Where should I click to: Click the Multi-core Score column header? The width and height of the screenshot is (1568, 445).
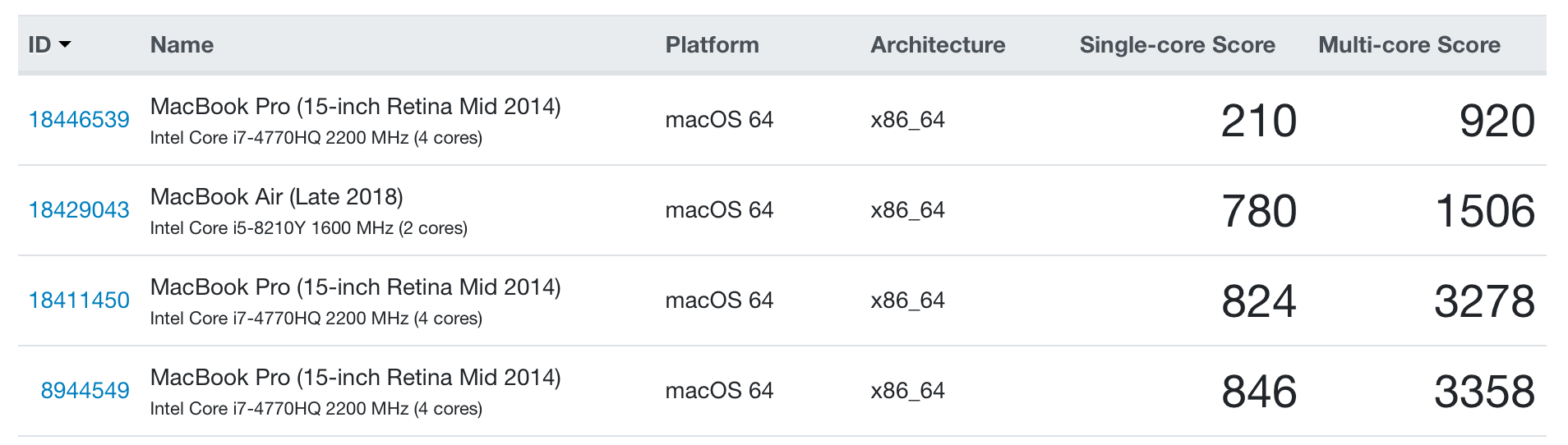pyautogui.click(x=1409, y=44)
